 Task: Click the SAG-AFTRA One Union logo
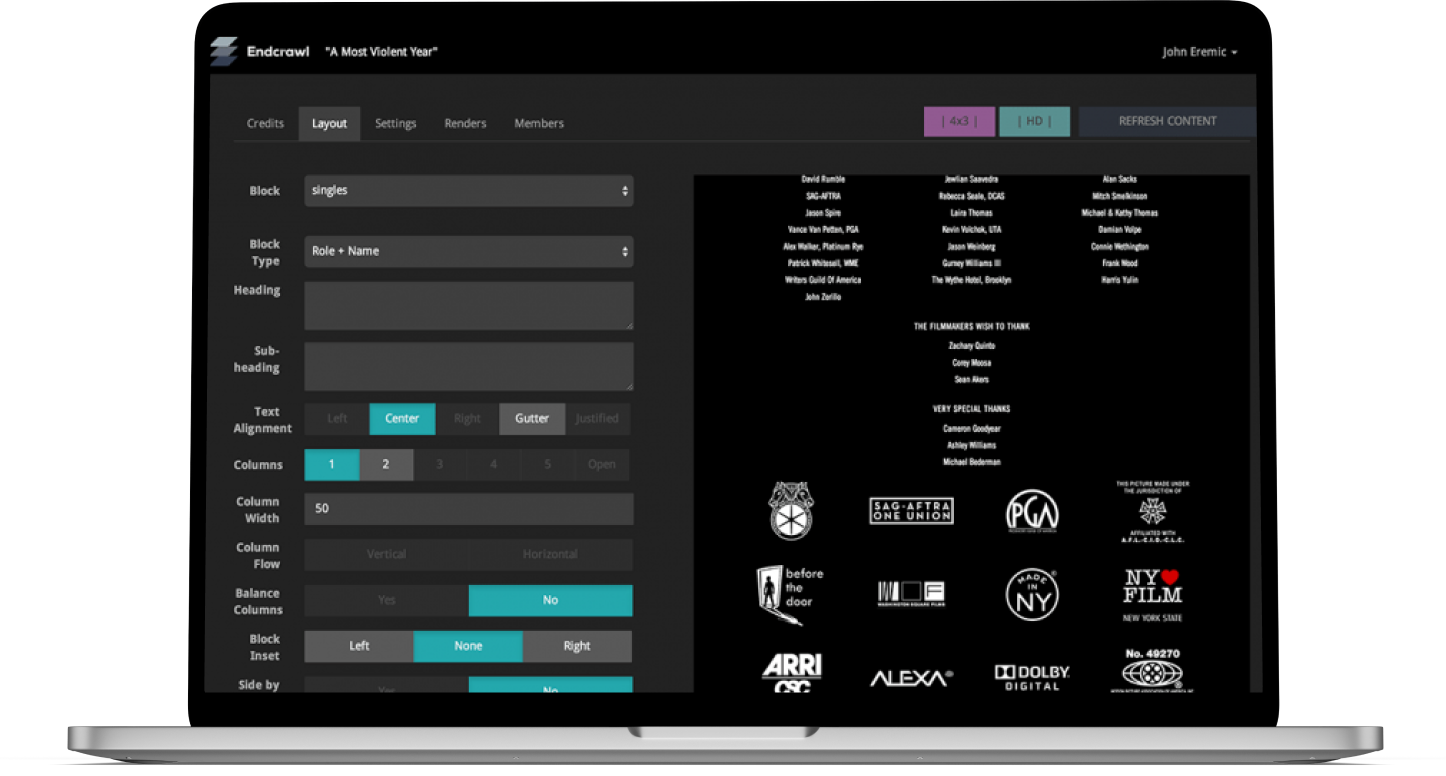click(911, 511)
